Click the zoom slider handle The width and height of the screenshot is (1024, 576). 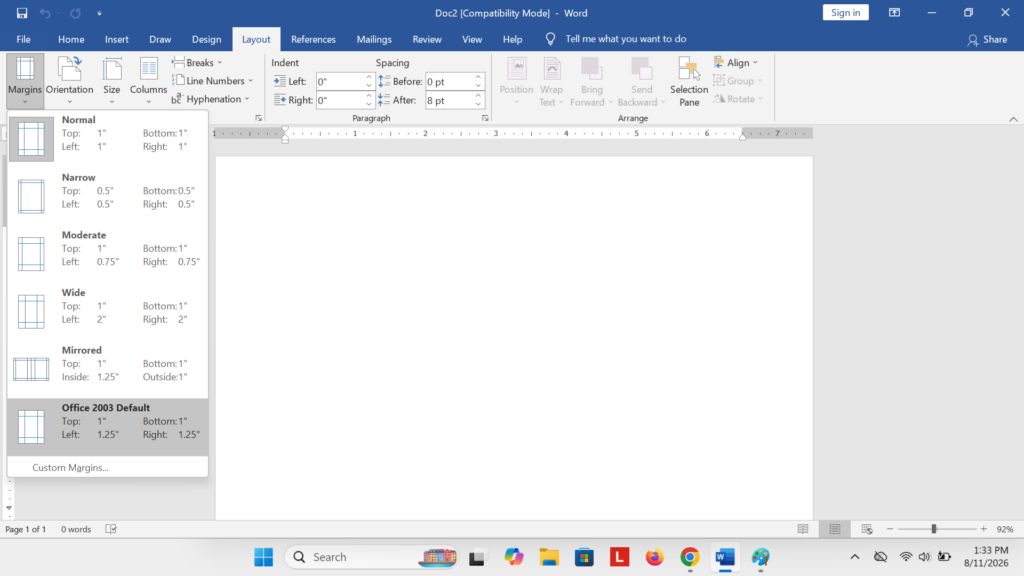[x=934, y=529]
